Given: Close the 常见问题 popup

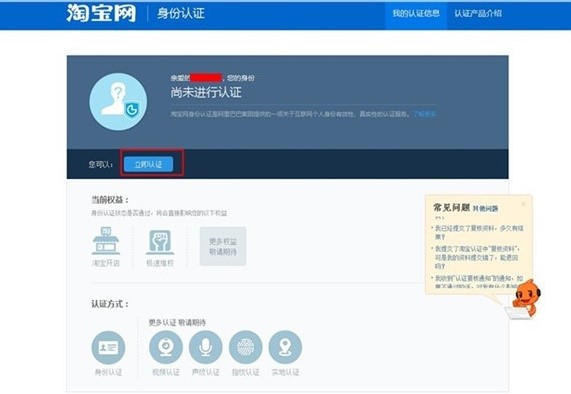Looking at the screenshot, I should [524, 204].
